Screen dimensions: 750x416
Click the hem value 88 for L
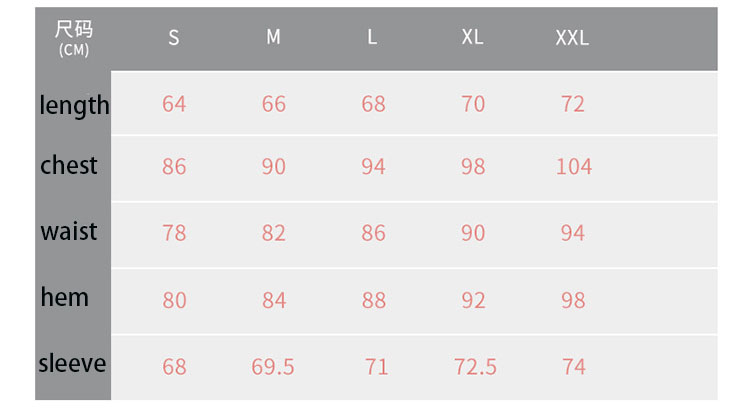[x=373, y=300]
